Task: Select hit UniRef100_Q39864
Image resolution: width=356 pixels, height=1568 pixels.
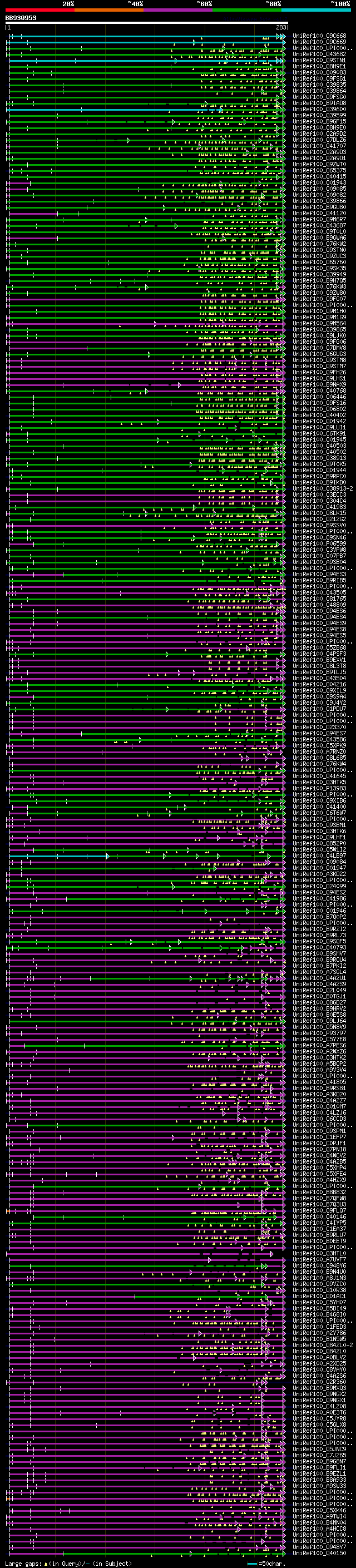Action: click(x=319, y=91)
